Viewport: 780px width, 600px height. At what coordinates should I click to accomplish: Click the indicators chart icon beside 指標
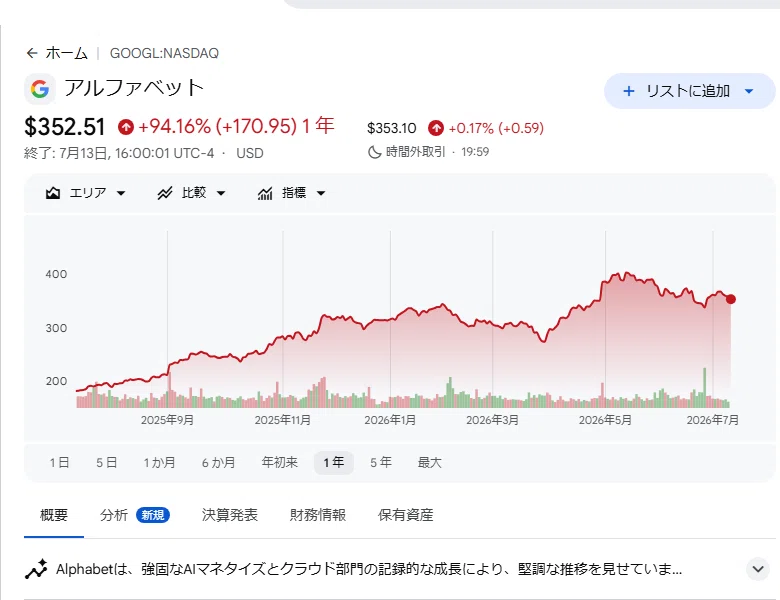coord(265,193)
